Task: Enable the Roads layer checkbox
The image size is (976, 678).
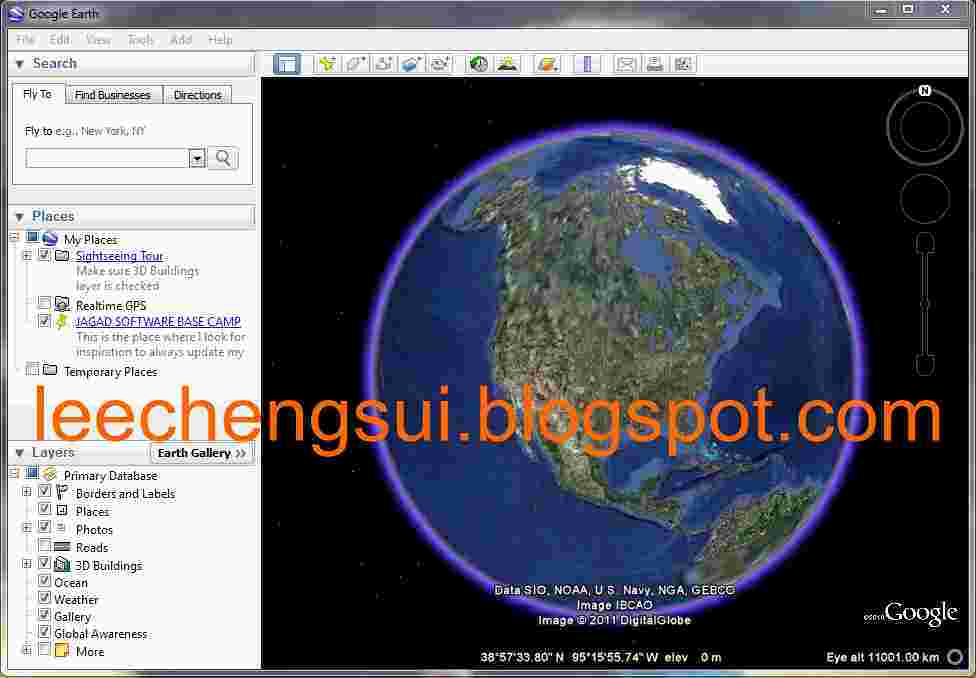Action: click(x=44, y=546)
